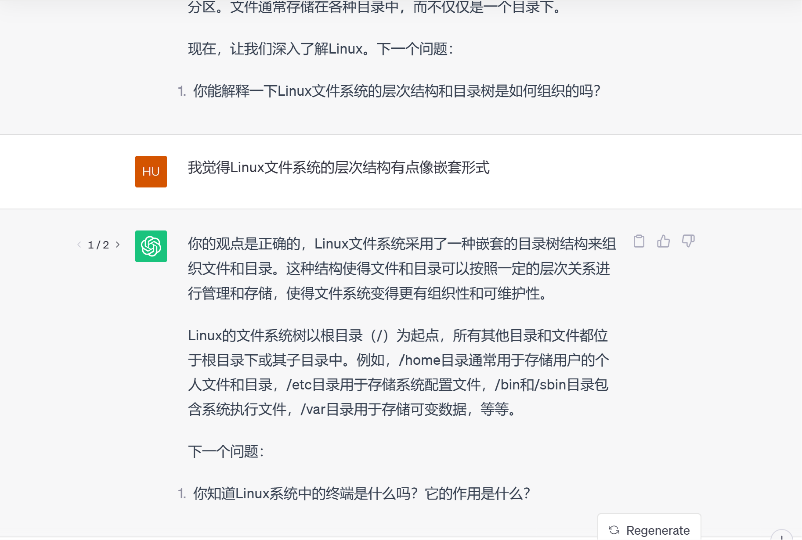Image resolution: width=802 pixels, height=540 pixels.
Task: Click the user message about 嵌套形式
Action: click(x=338, y=168)
